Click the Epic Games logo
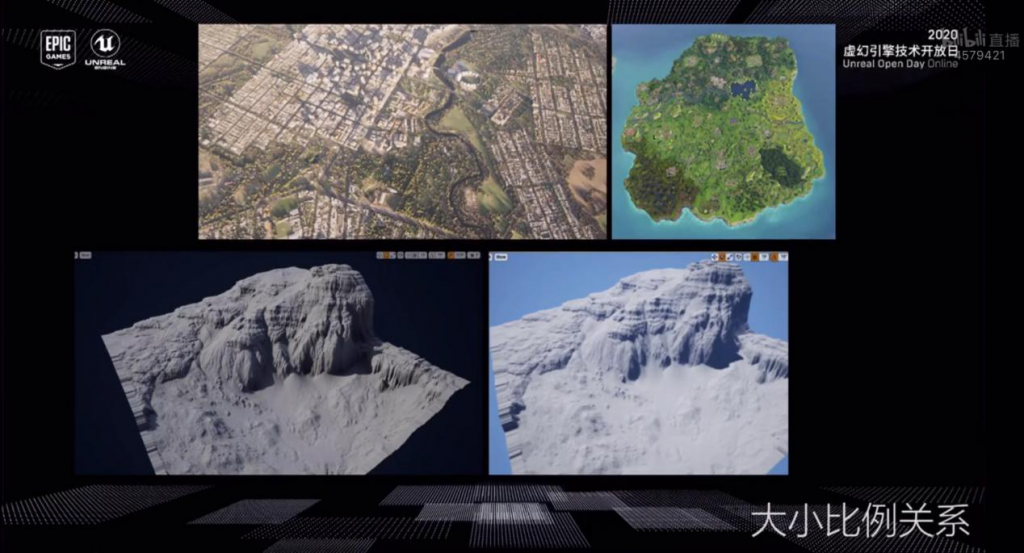Image resolution: width=1024 pixels, height=553 pixels. (58, 49)
